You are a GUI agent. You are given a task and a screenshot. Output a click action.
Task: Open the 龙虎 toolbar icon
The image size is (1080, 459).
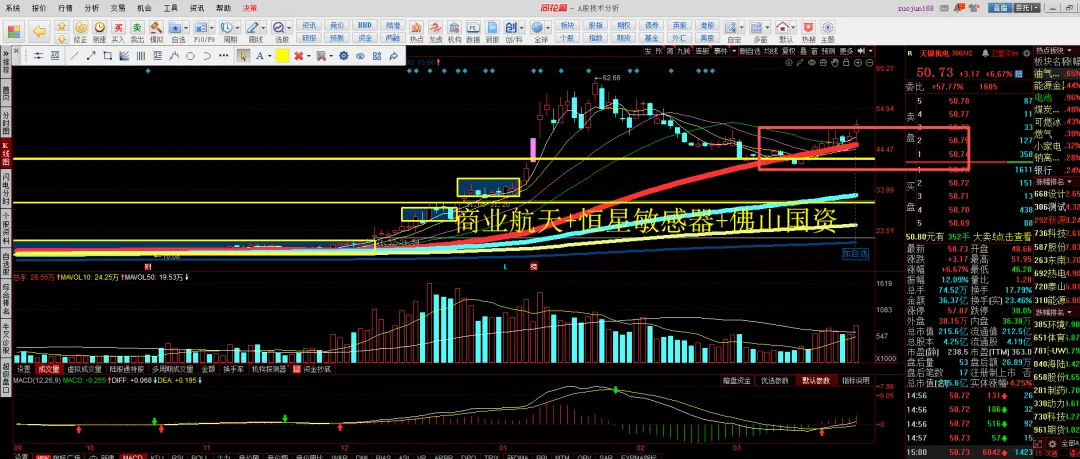pyautogui.click(x=435, y=31)
